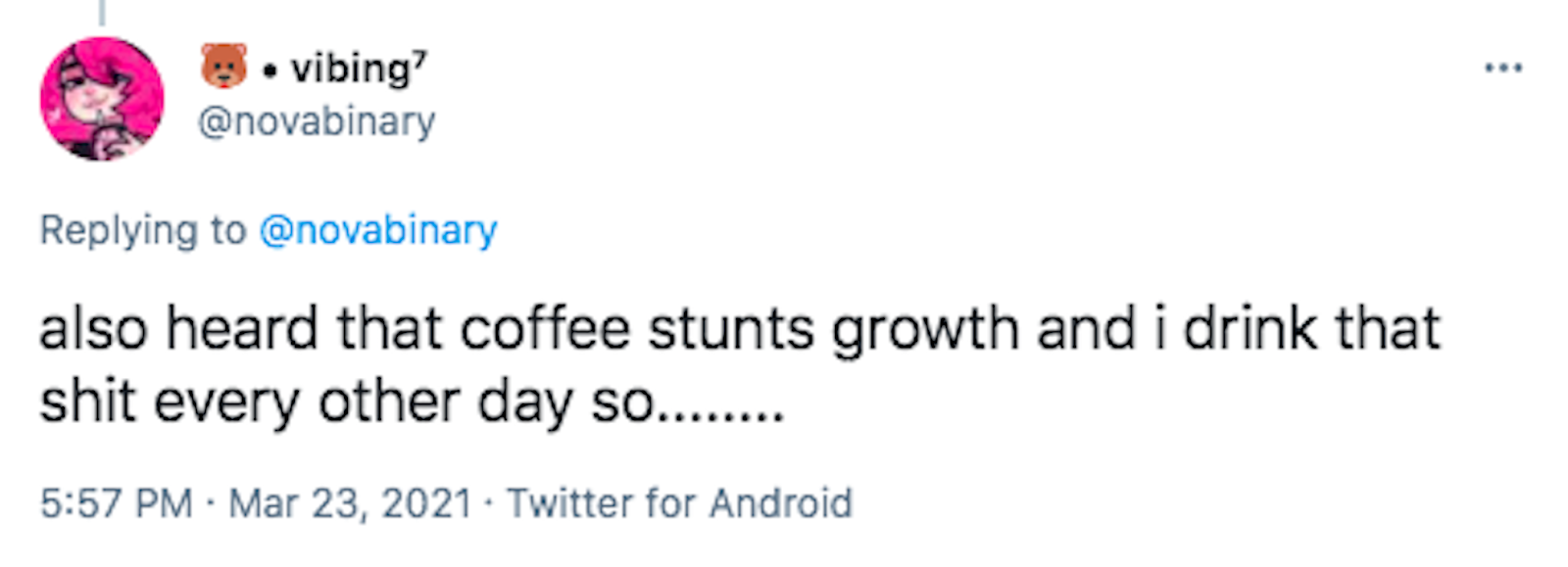Viewport: 1568px width, 567px height.
Task: Click the 5:57 PM tweet timestamp
Action: 116,503
